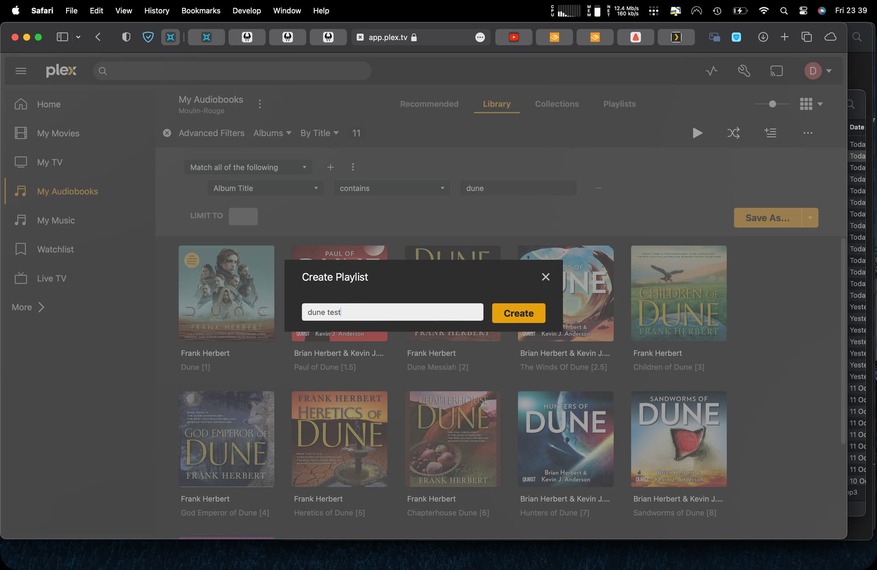
Task: Open God Emperor of Dune cover
Action: (227, 439)
